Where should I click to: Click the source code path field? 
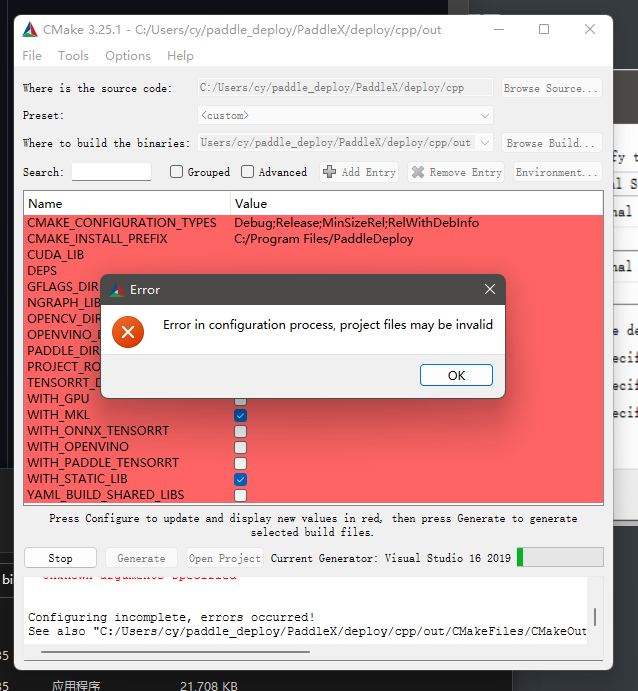pos(345,87)
